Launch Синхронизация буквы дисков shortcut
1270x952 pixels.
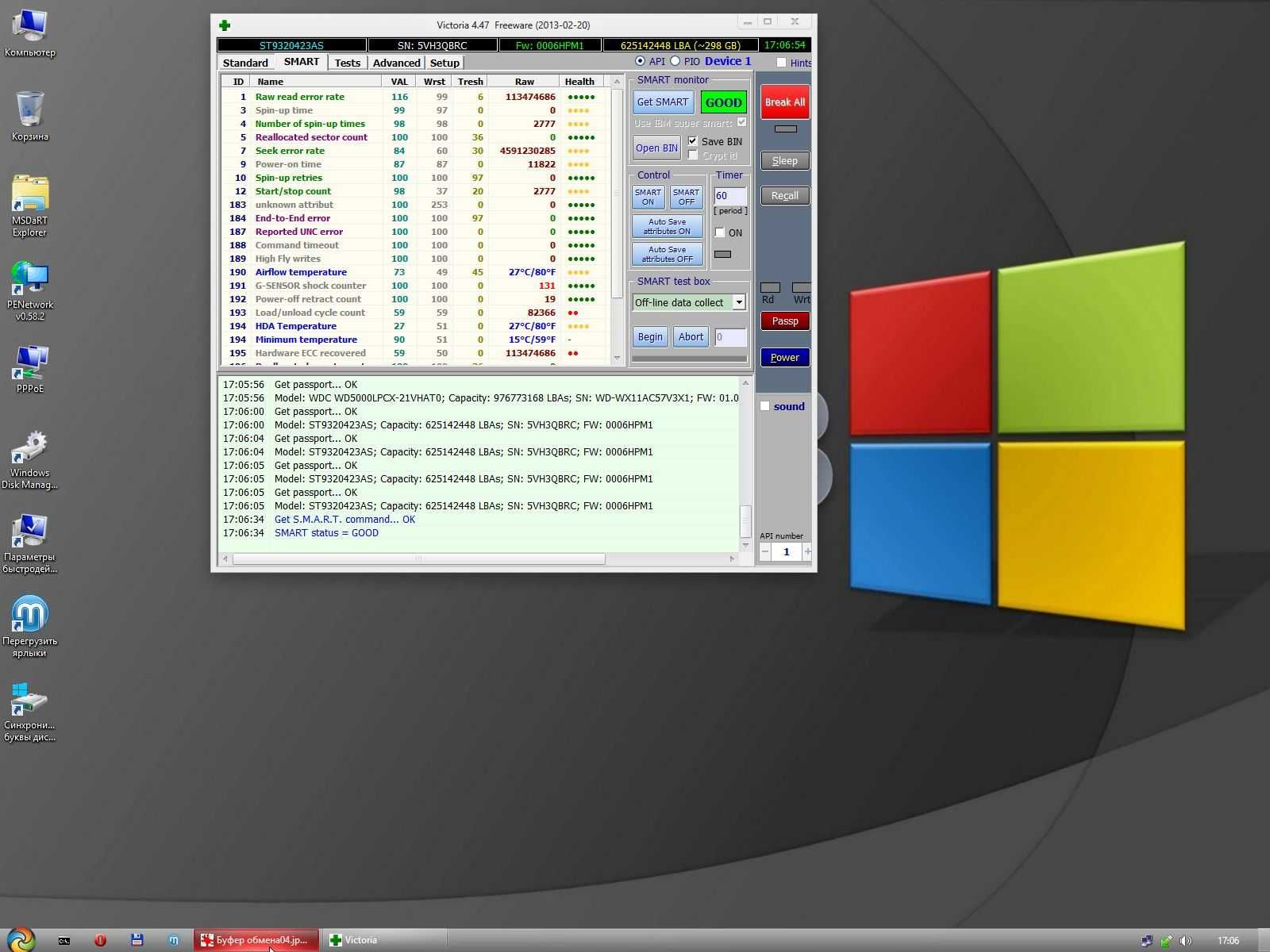click(29, 712)
